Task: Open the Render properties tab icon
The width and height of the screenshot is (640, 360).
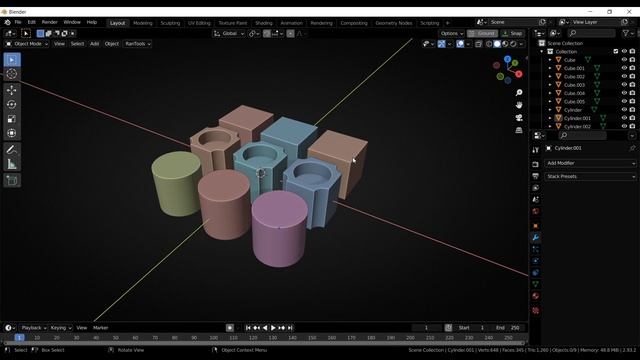Action: click(536, 164)
